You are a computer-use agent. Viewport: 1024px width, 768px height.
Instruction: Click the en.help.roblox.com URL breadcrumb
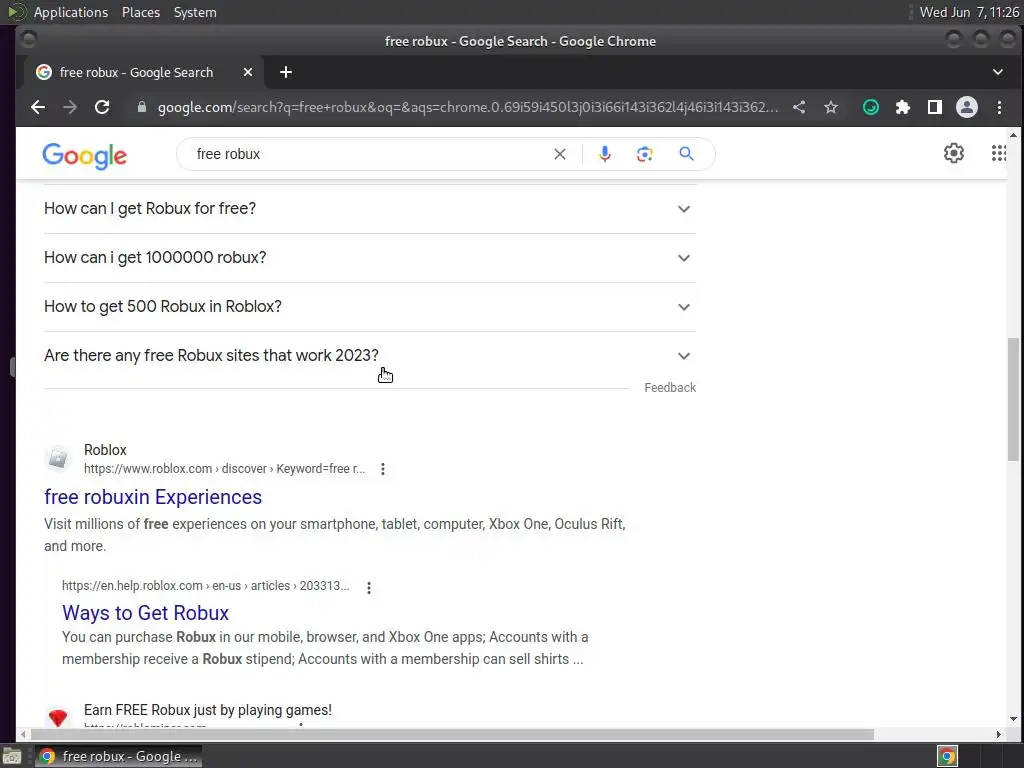206,586
